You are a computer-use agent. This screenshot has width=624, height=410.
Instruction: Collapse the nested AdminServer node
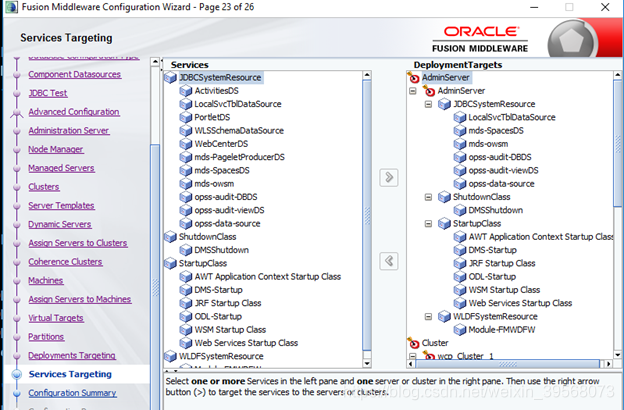tap(413, 91)
